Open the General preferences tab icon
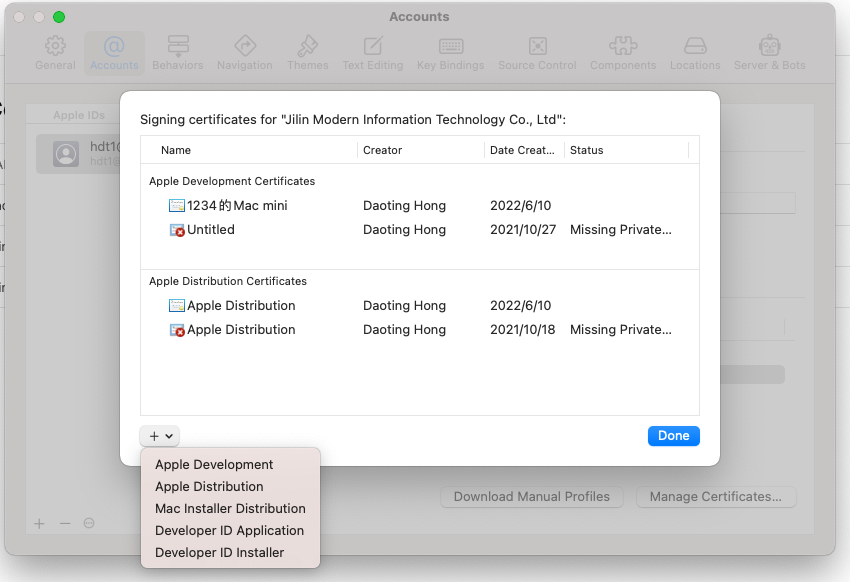Viewport: 850px width, 582px height. (x=55, y=46)
